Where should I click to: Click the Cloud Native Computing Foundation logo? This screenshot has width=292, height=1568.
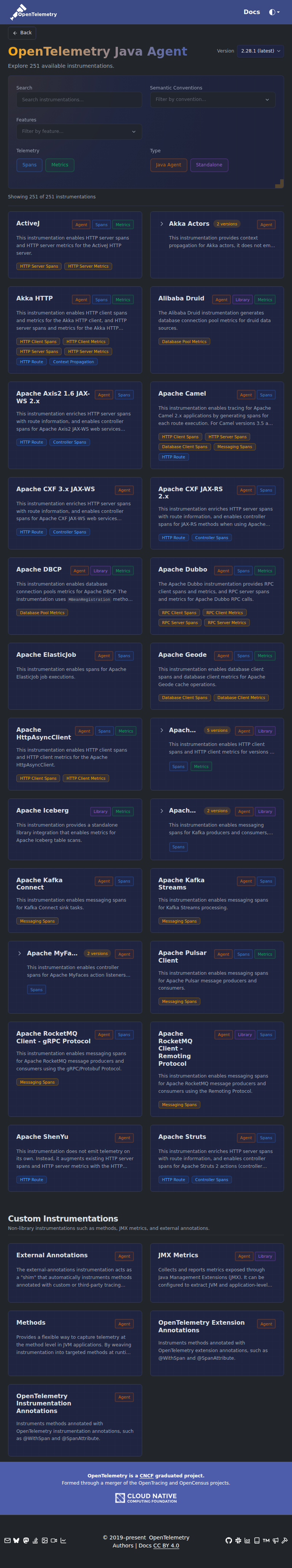(146, 1498)
